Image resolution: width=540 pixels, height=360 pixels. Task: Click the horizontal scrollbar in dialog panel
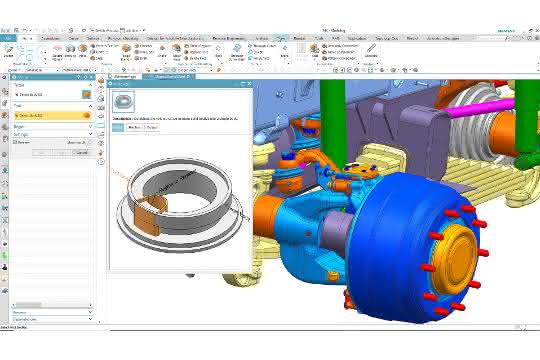point(28,305)
